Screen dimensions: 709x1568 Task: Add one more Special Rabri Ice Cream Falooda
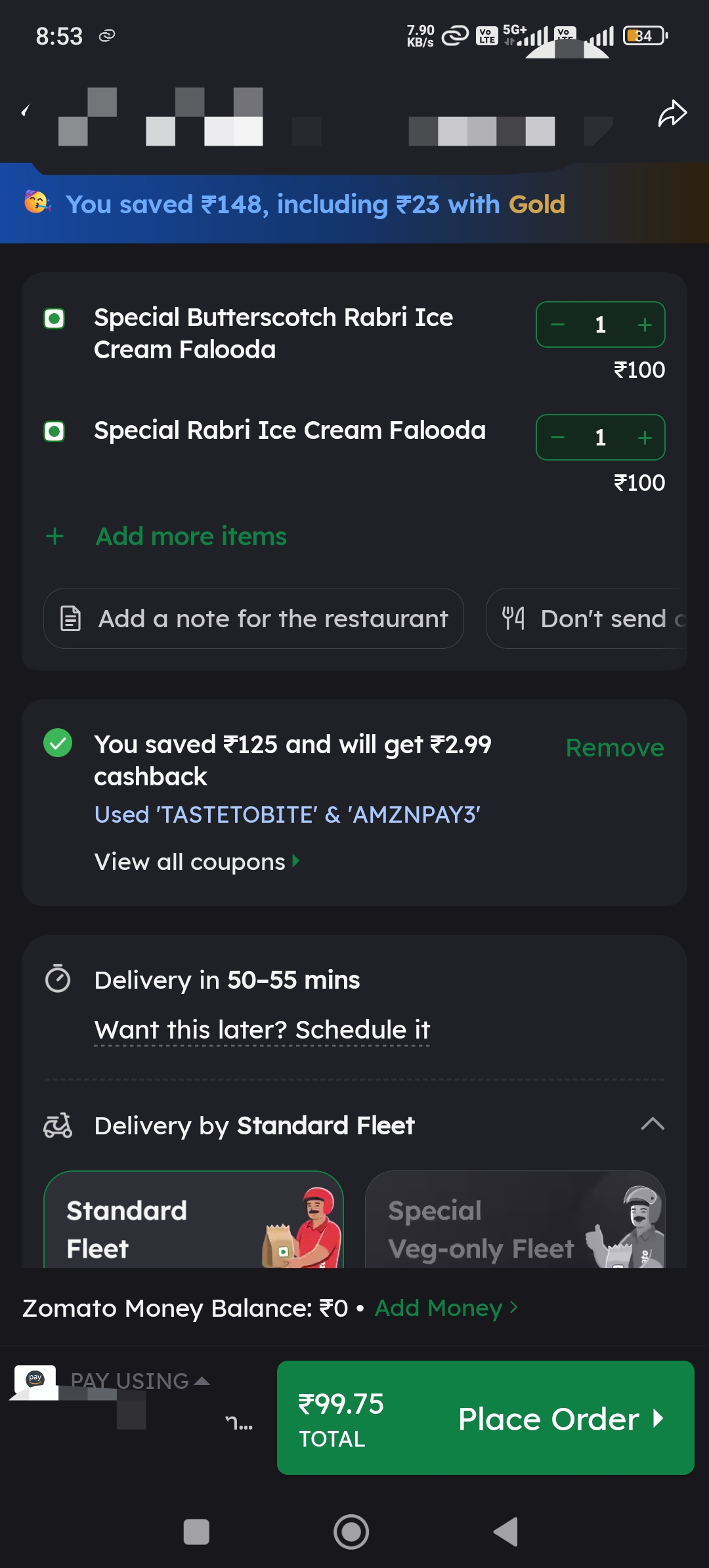point(645,438)
